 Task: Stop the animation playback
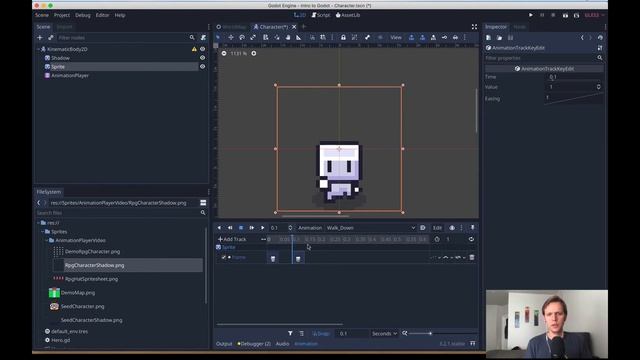[241, 228]
